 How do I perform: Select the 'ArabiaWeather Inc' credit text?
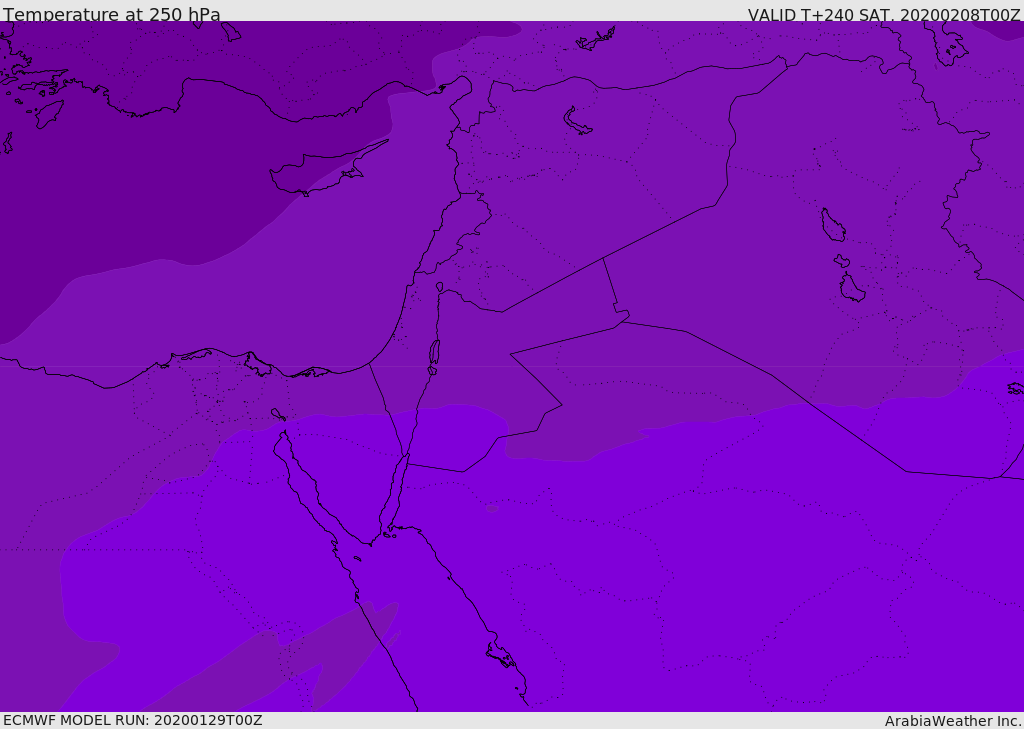[952, 721]
